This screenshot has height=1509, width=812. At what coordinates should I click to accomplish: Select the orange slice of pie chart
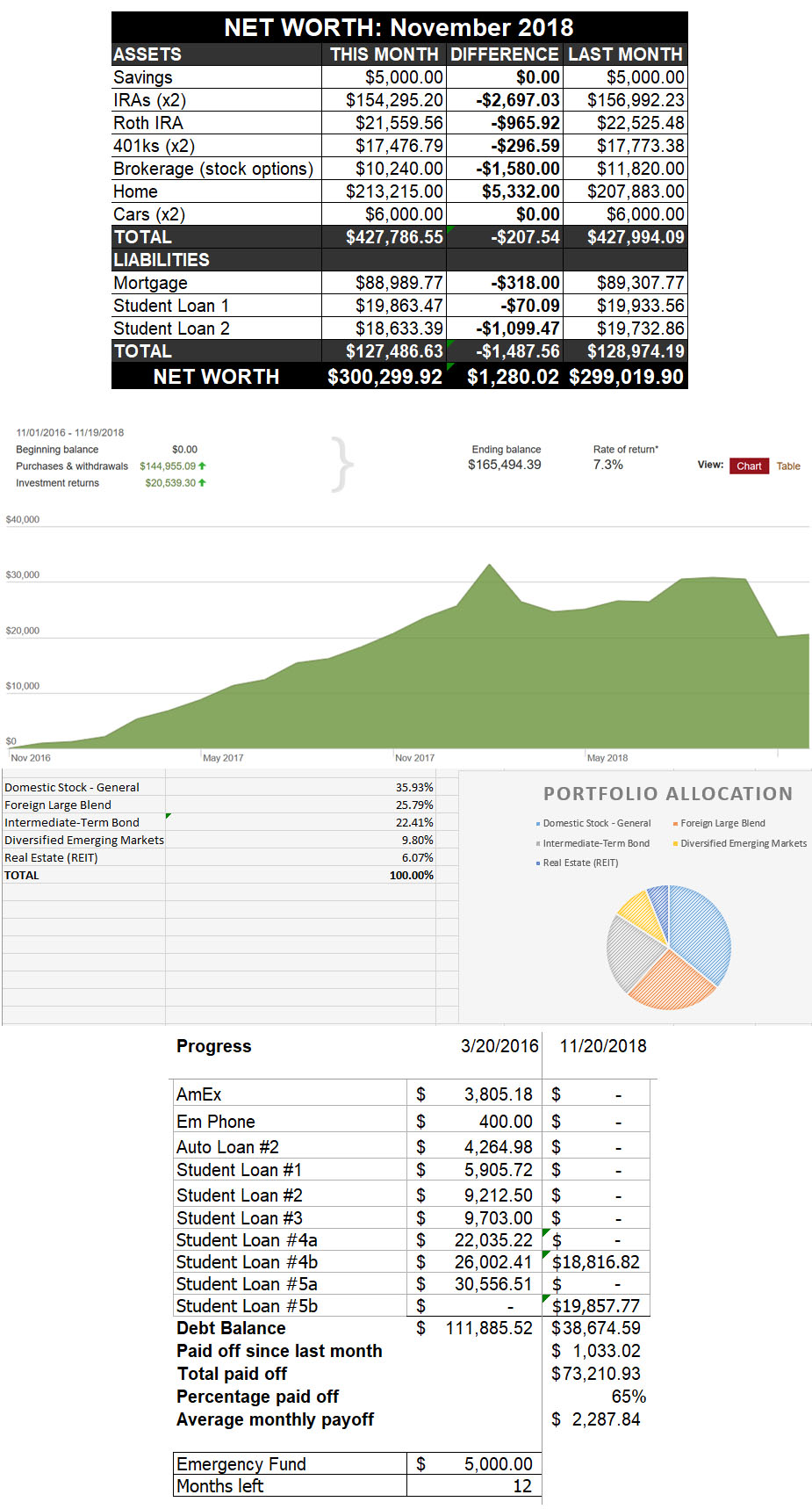click(669, 982)
